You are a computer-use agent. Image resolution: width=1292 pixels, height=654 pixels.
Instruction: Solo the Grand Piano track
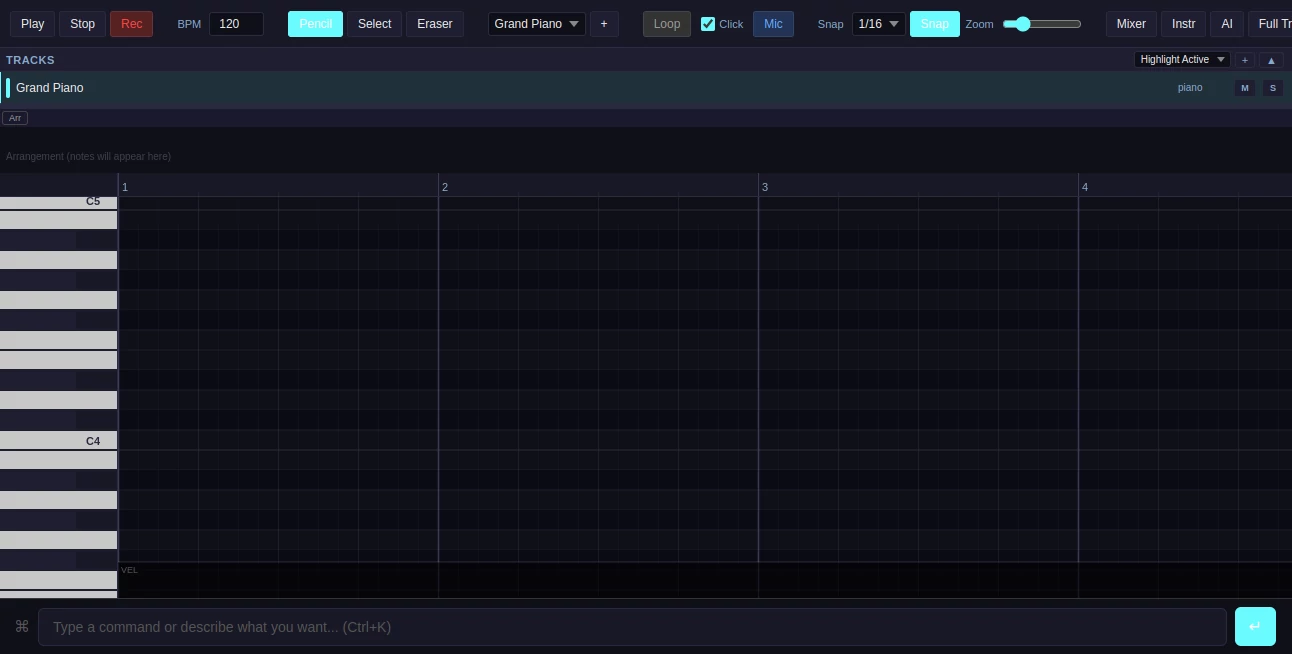(1273, 88)
